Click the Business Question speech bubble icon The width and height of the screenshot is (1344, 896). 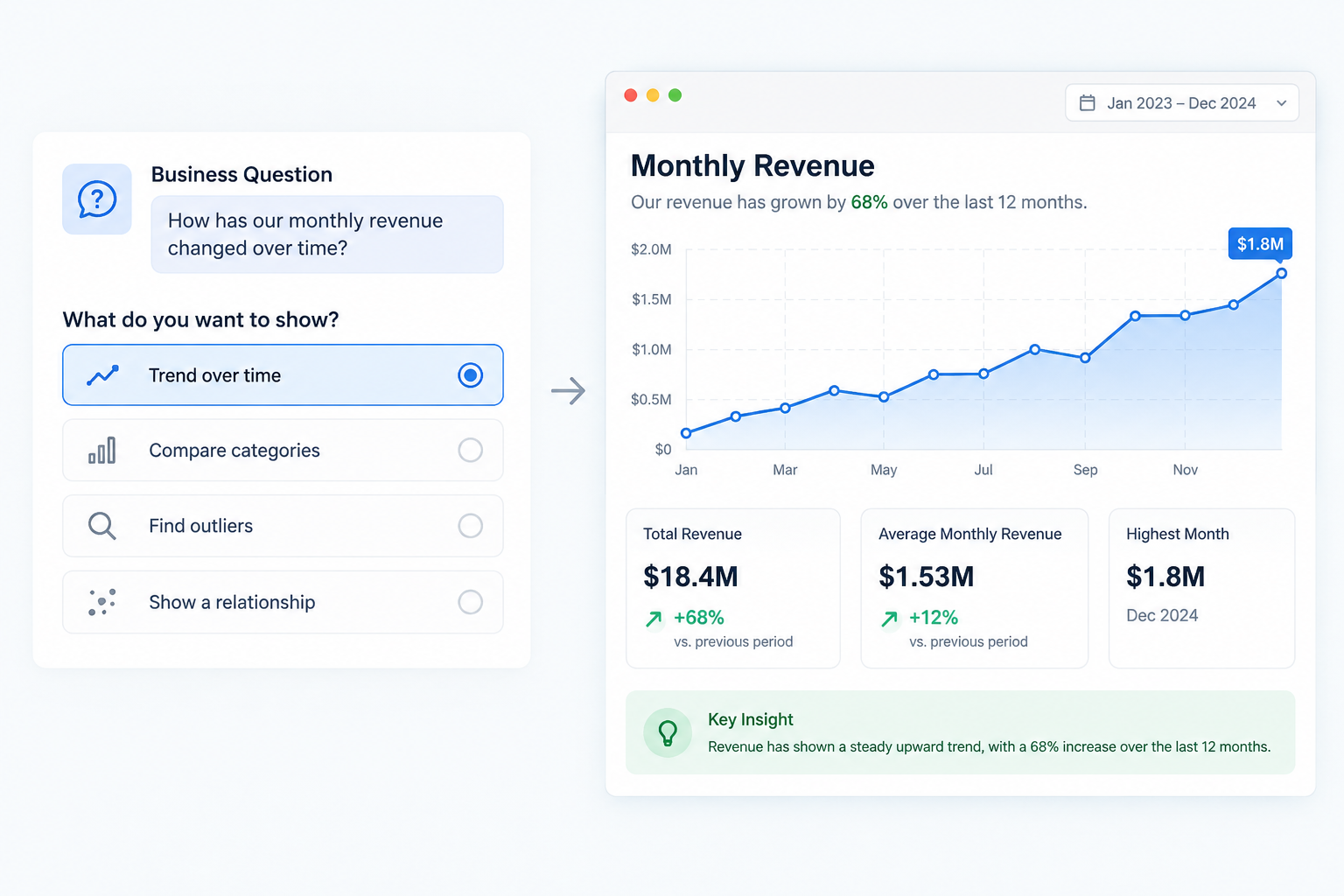click(97, 199)
